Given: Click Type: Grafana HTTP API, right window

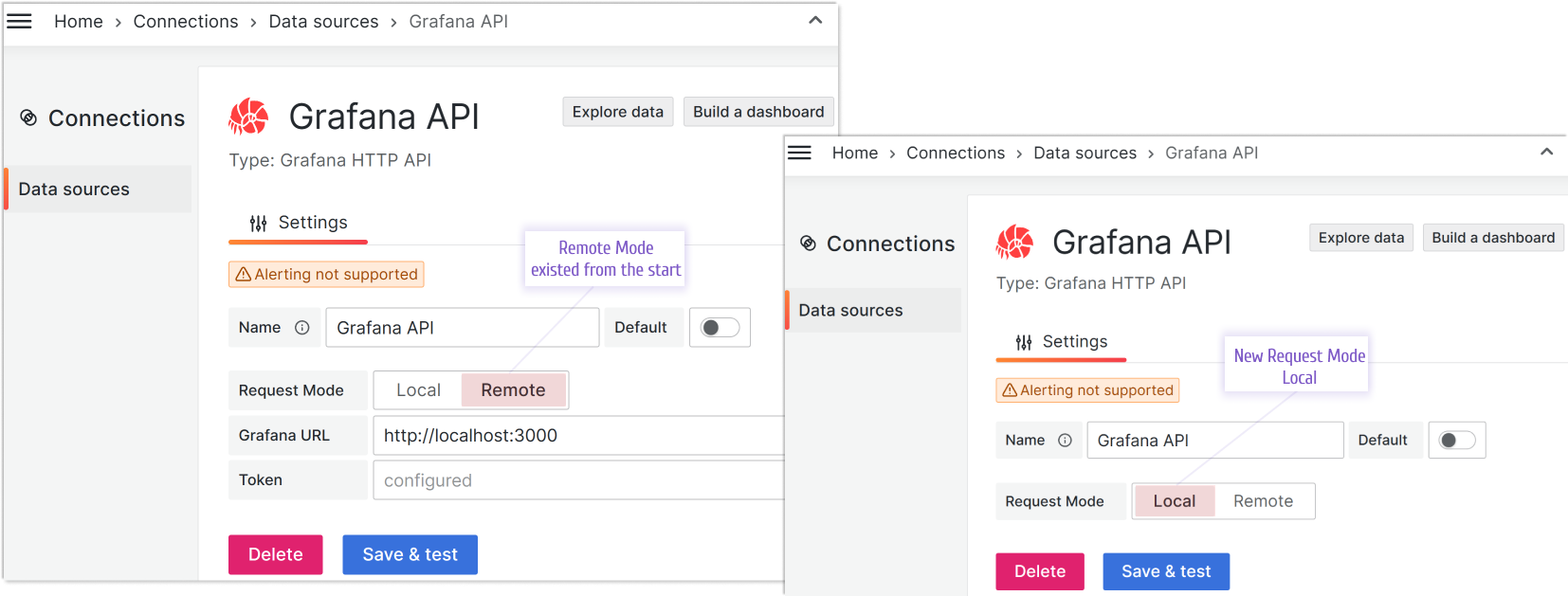Looking at the screenshot, I should click(1091, 283).
